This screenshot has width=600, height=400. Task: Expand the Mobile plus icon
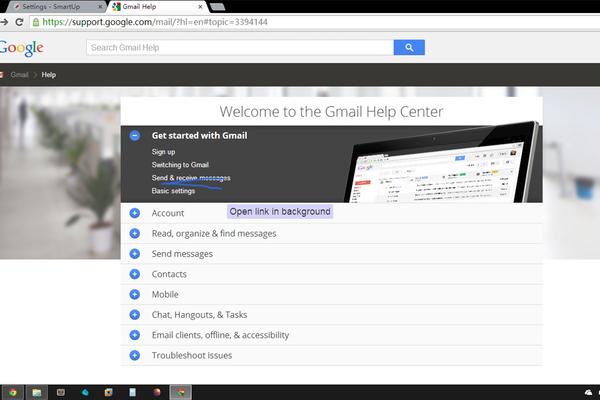pyautogui.click(x=135, y=294)
